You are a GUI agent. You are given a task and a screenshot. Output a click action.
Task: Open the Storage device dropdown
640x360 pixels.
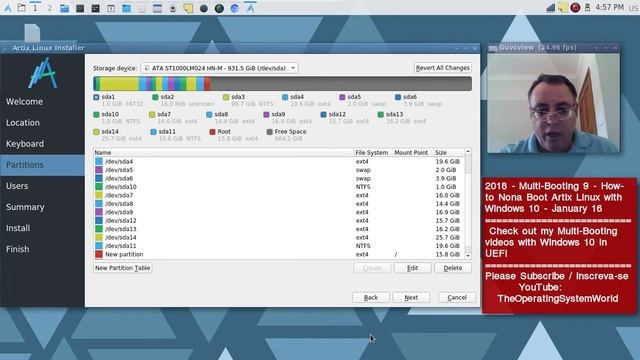point(220,68)
